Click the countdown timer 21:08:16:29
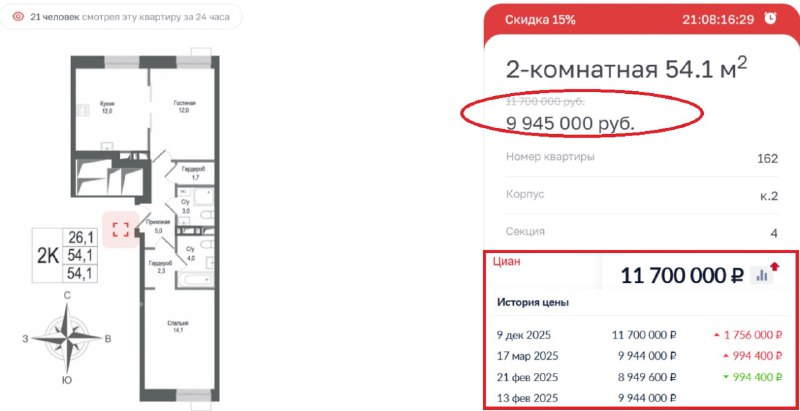 [717, 19]
